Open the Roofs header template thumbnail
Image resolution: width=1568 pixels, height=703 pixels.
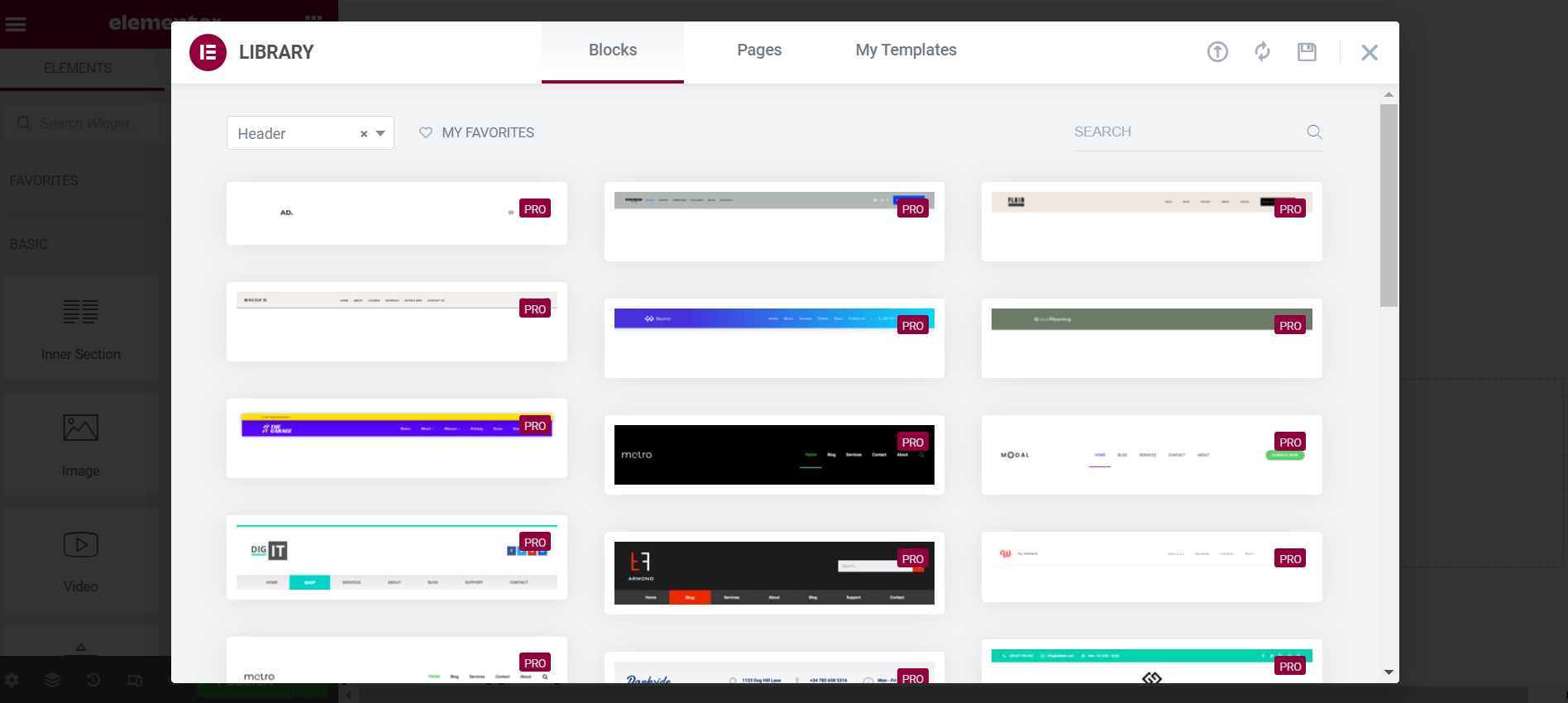coord(397,322)
